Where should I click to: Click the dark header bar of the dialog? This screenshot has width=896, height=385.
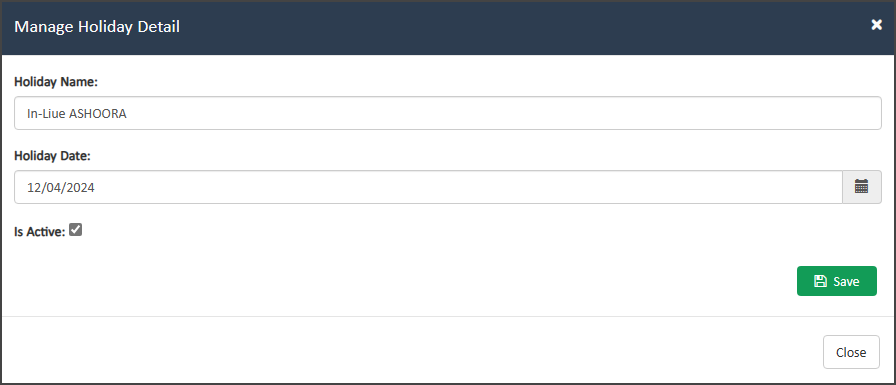click(447, 27)
